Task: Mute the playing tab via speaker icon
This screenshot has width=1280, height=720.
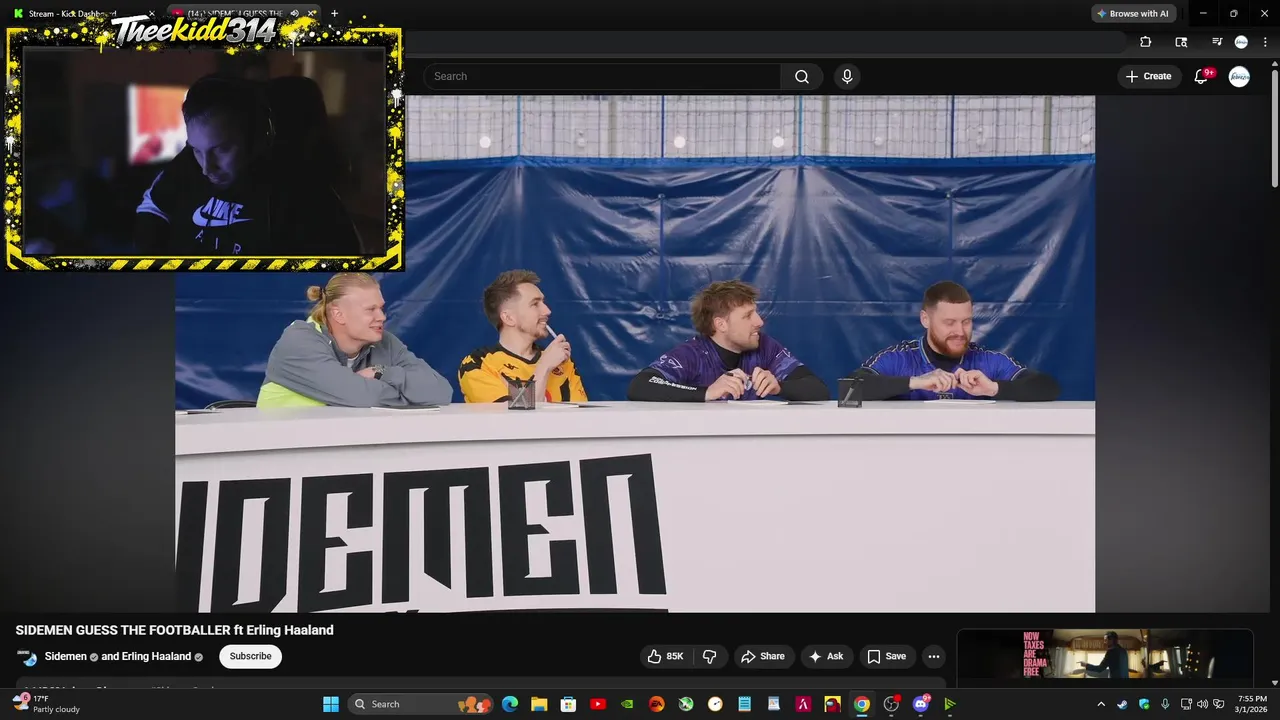Action: [x=294, y=13]
